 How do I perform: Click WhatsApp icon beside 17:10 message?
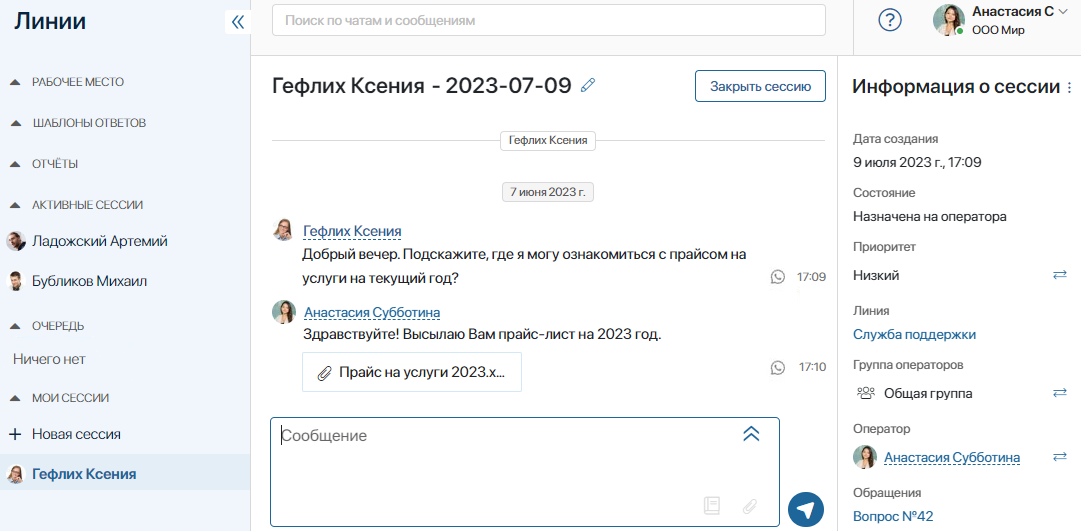tap(778, 368)
